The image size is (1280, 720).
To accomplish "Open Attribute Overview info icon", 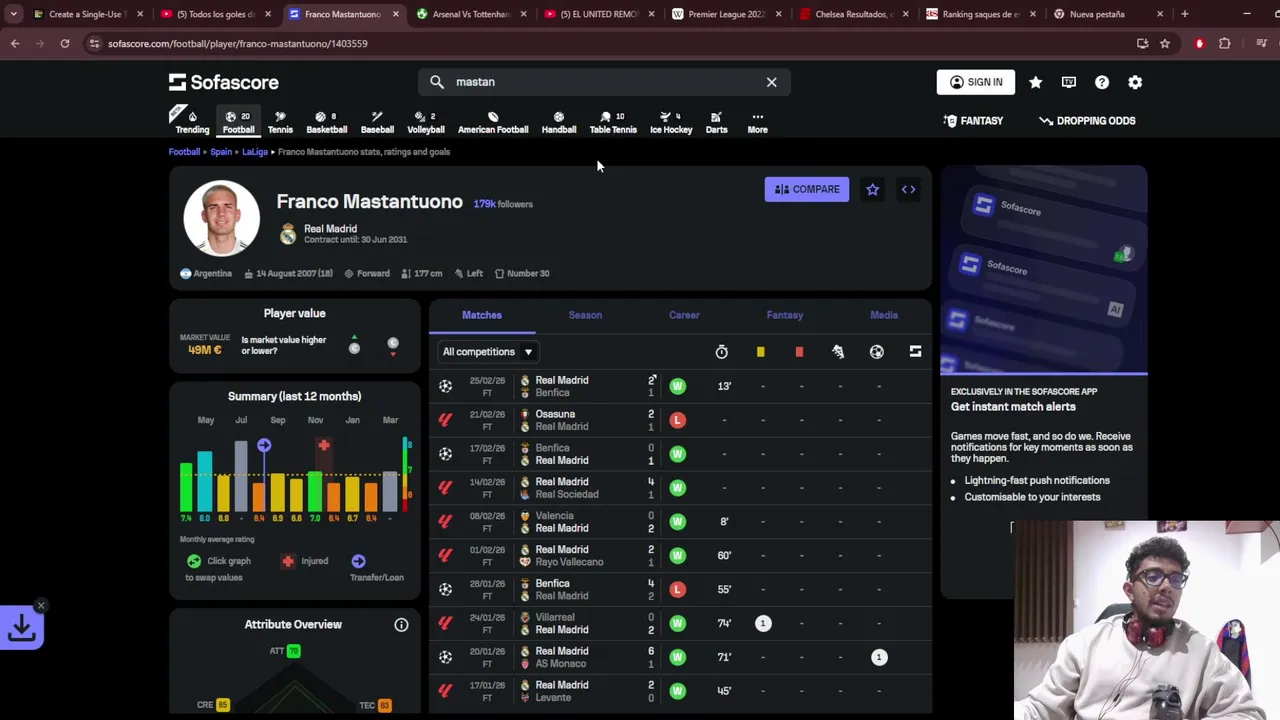I will coord(401,625).
